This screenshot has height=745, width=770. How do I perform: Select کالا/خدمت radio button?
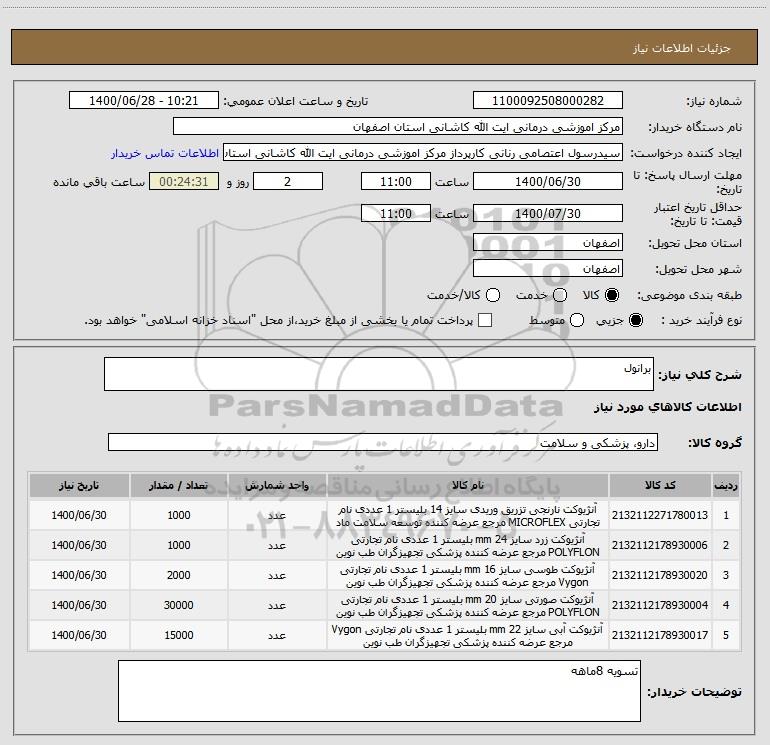coord(493,295)
